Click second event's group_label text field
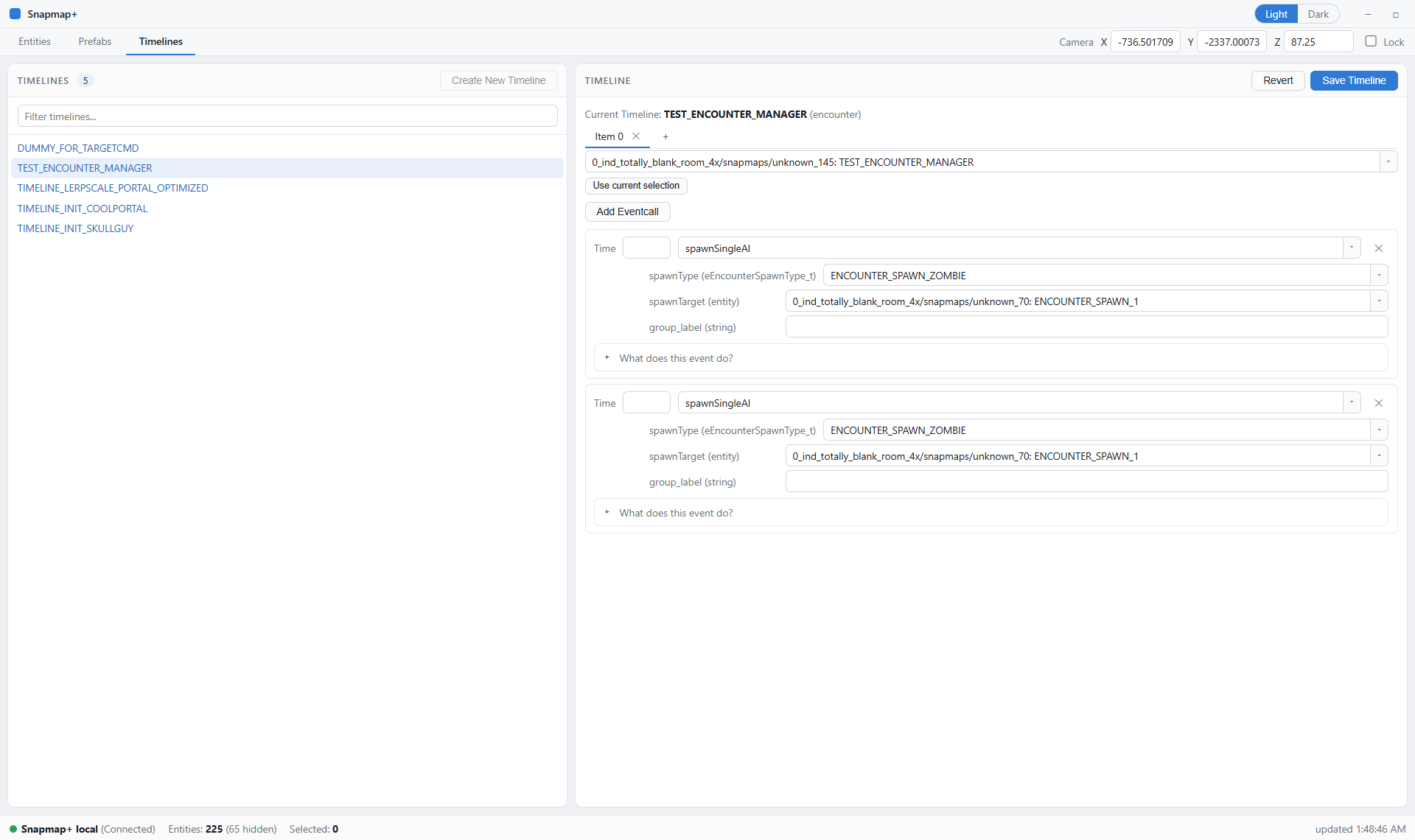The image size is (1415, 840). pyautogui.click(x=1086, y=482)
